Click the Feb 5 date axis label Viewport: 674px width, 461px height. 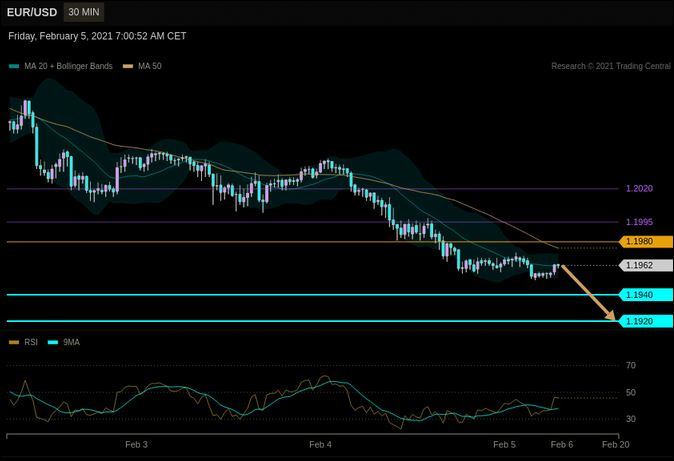(x=504, y=445)
